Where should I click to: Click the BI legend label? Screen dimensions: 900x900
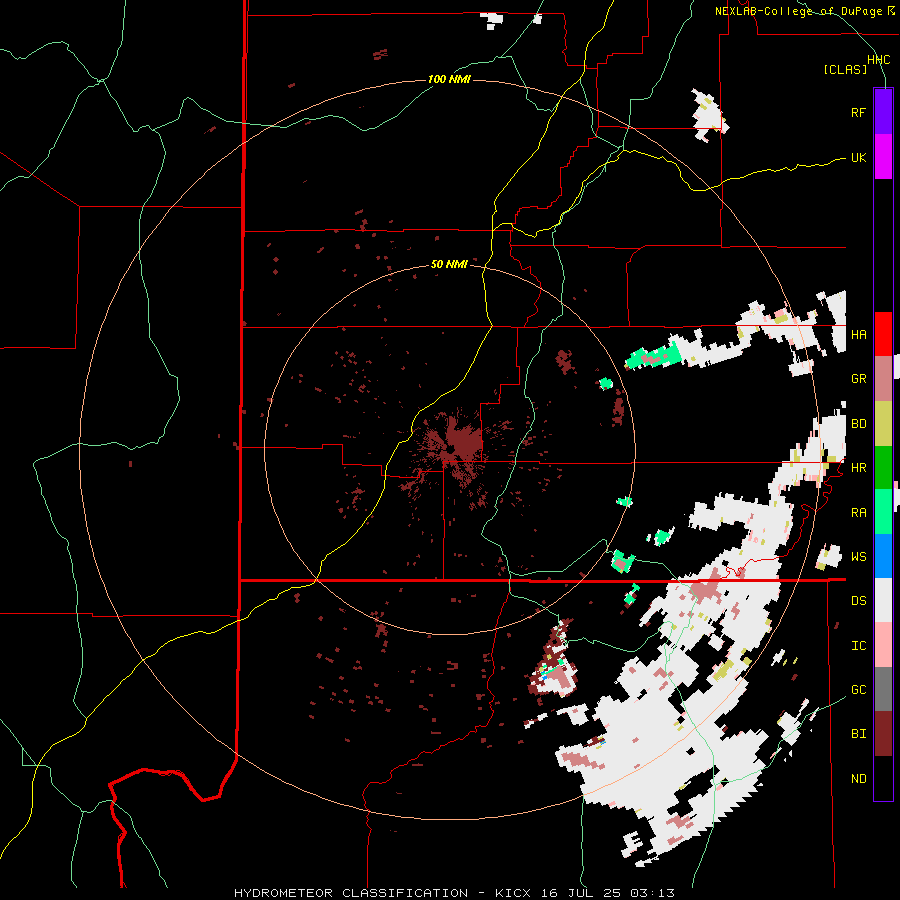pyautogui.click(x=858, y=734)
